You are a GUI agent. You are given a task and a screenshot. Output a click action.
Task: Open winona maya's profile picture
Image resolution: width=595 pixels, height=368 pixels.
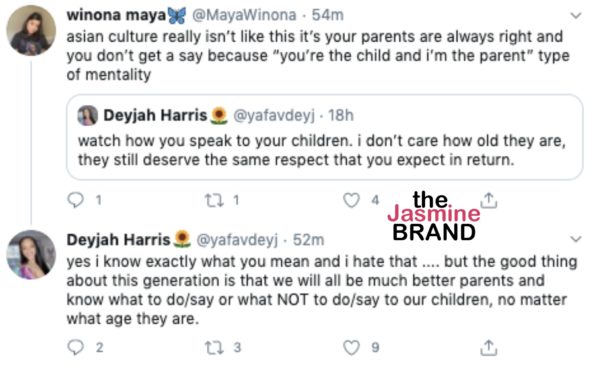pyautogui.click(x=31, y=31)
